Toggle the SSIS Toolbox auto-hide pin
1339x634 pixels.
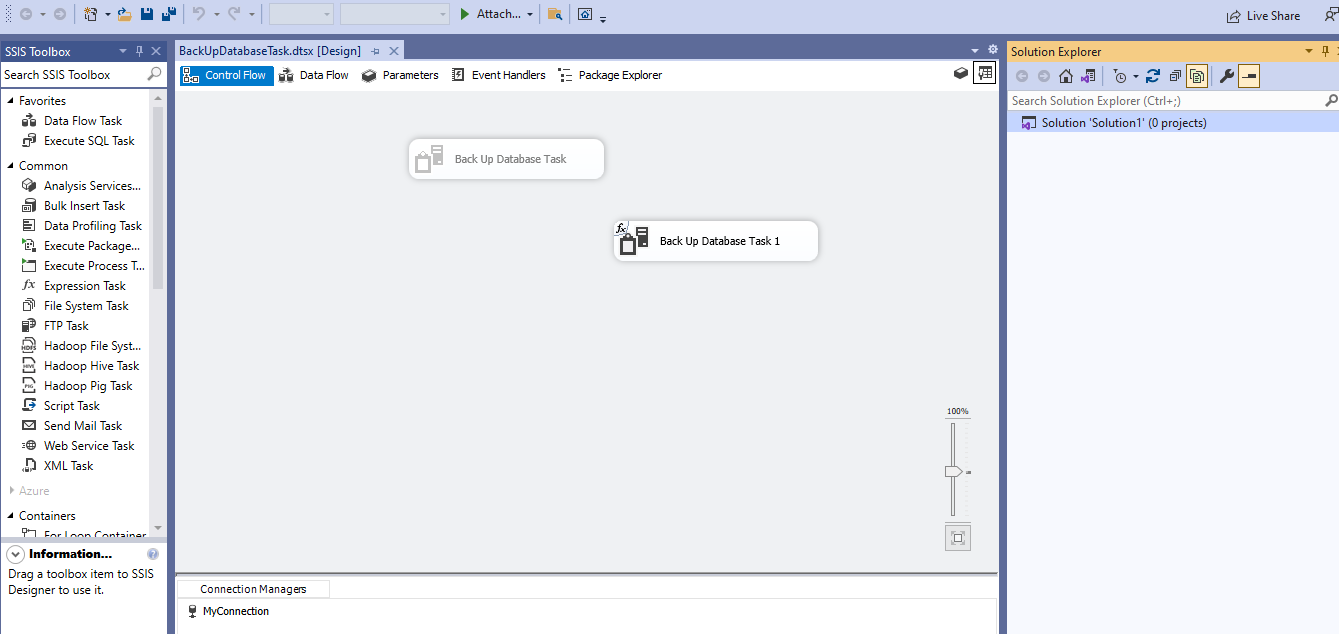140,51
